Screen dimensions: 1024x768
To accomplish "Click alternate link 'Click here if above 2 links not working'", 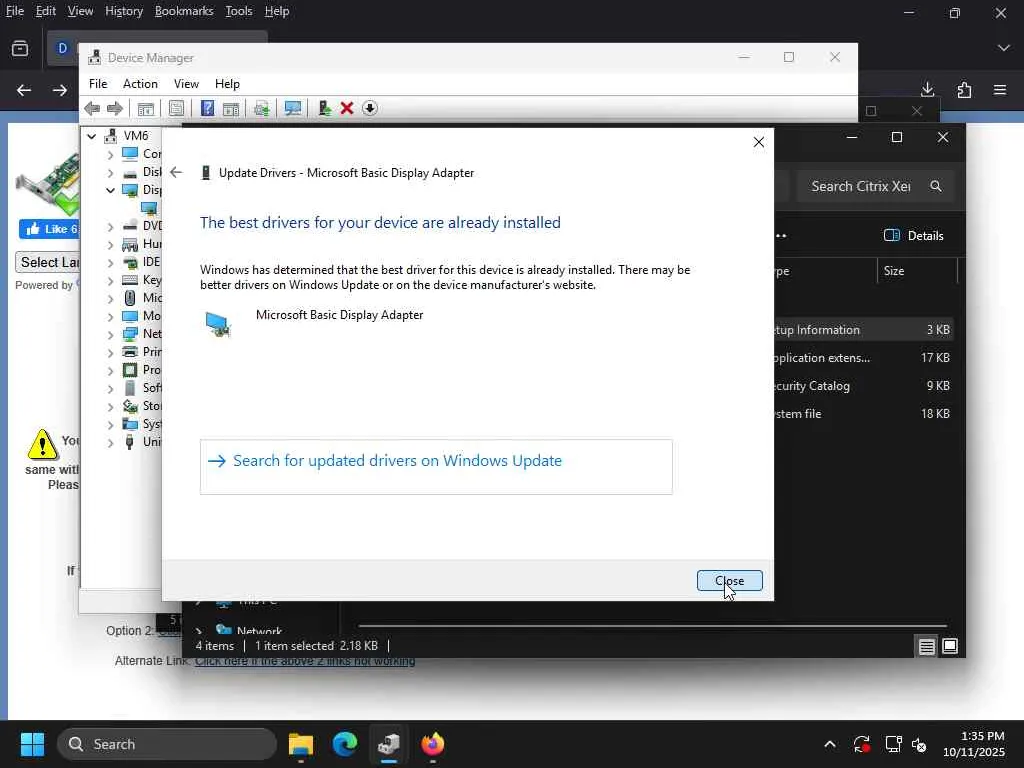I will (305, 661).
